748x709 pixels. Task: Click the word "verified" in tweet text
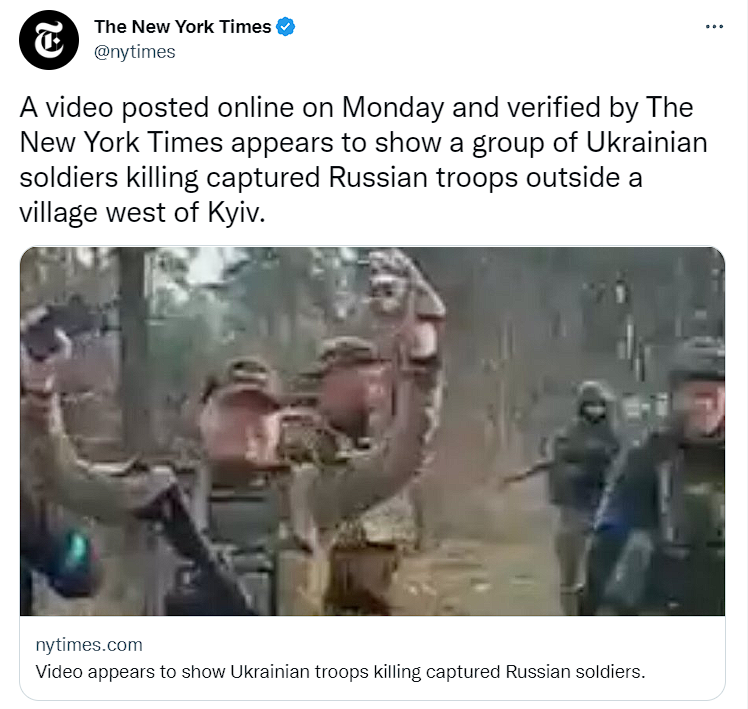[x=553, y=107]
